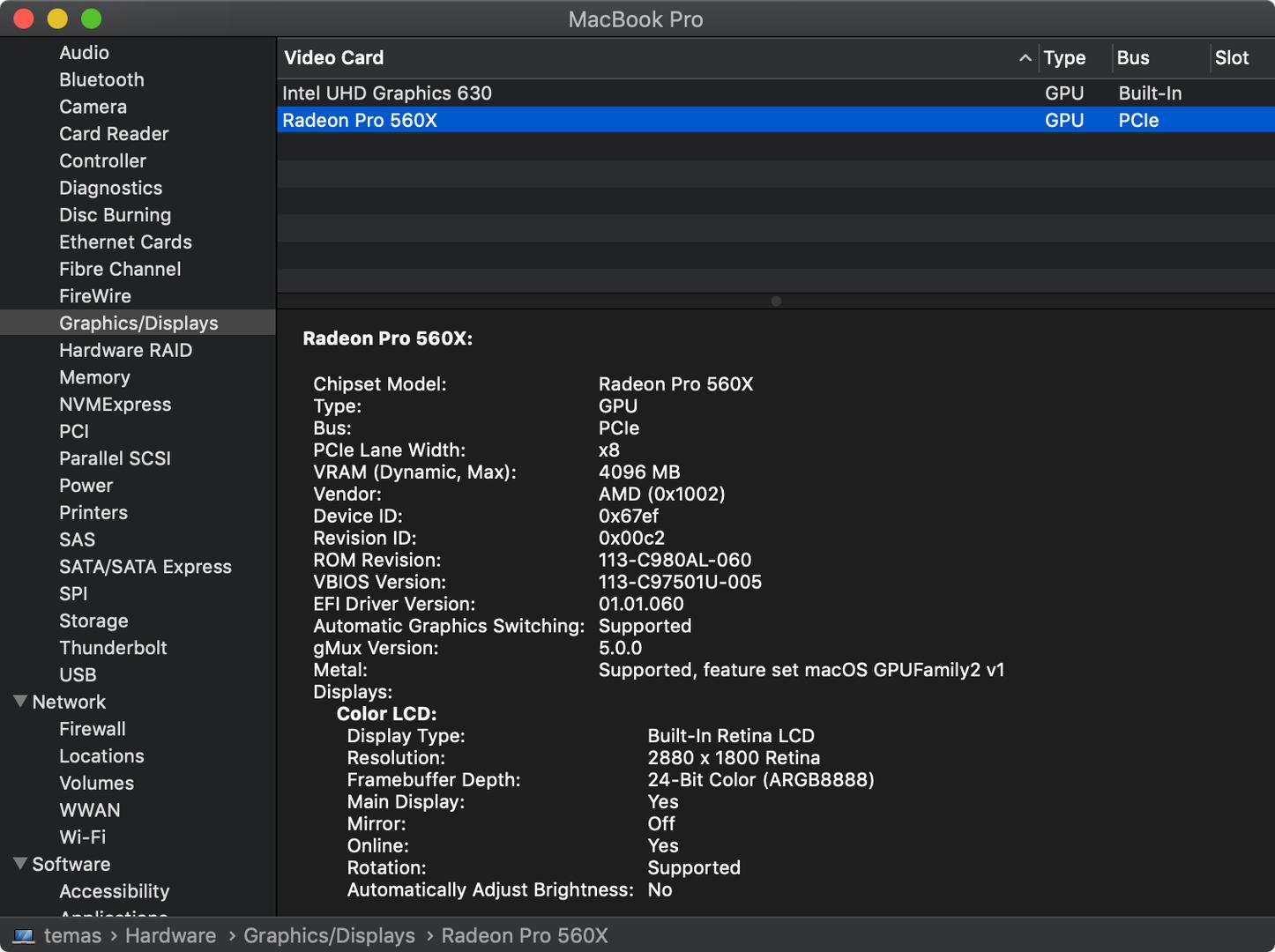The image size is (1275, 952).
Task: Click the ROM Revision value 113-C980AL-060
Action: [675, 561]
